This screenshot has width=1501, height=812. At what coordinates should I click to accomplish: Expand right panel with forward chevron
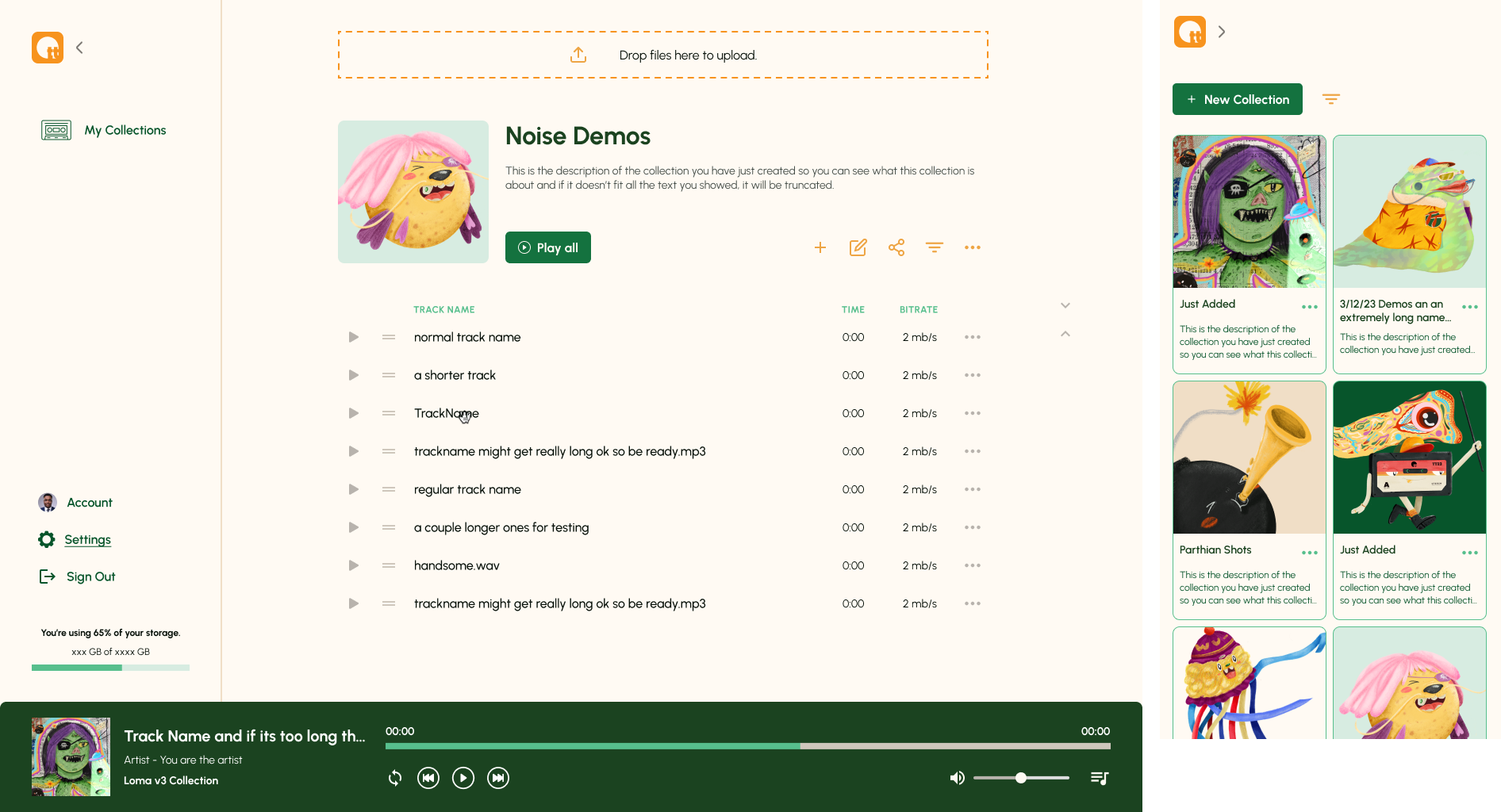point(1222,32)
